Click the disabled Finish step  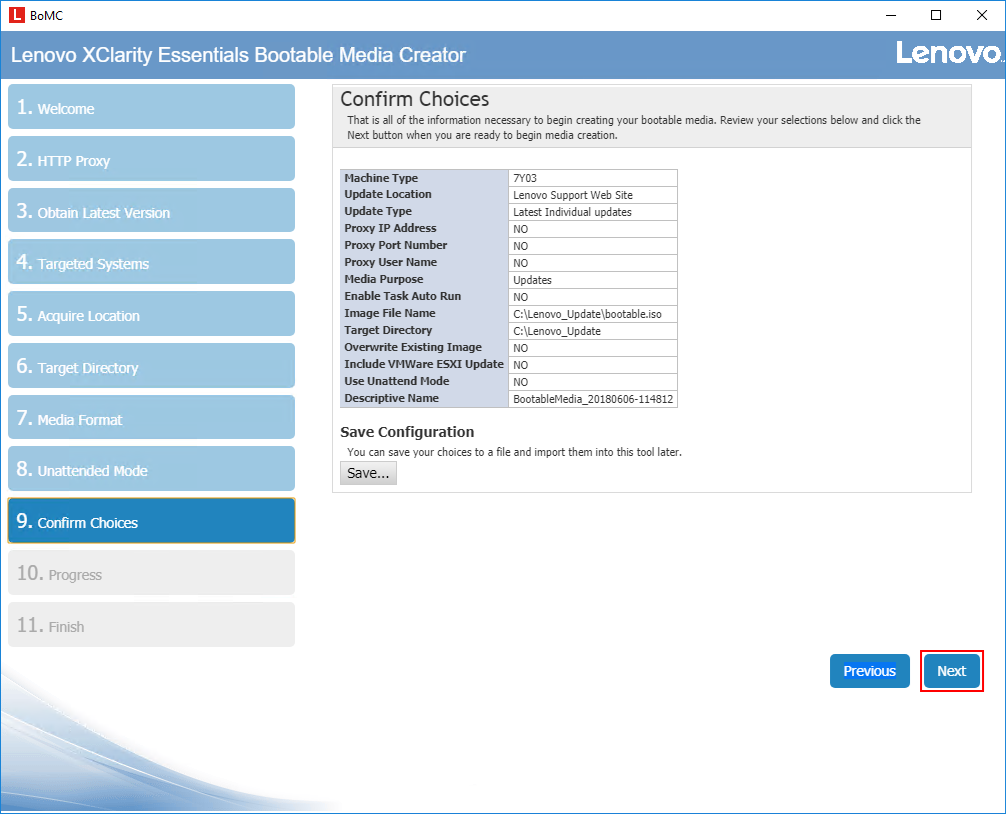[x=151, y=625]
